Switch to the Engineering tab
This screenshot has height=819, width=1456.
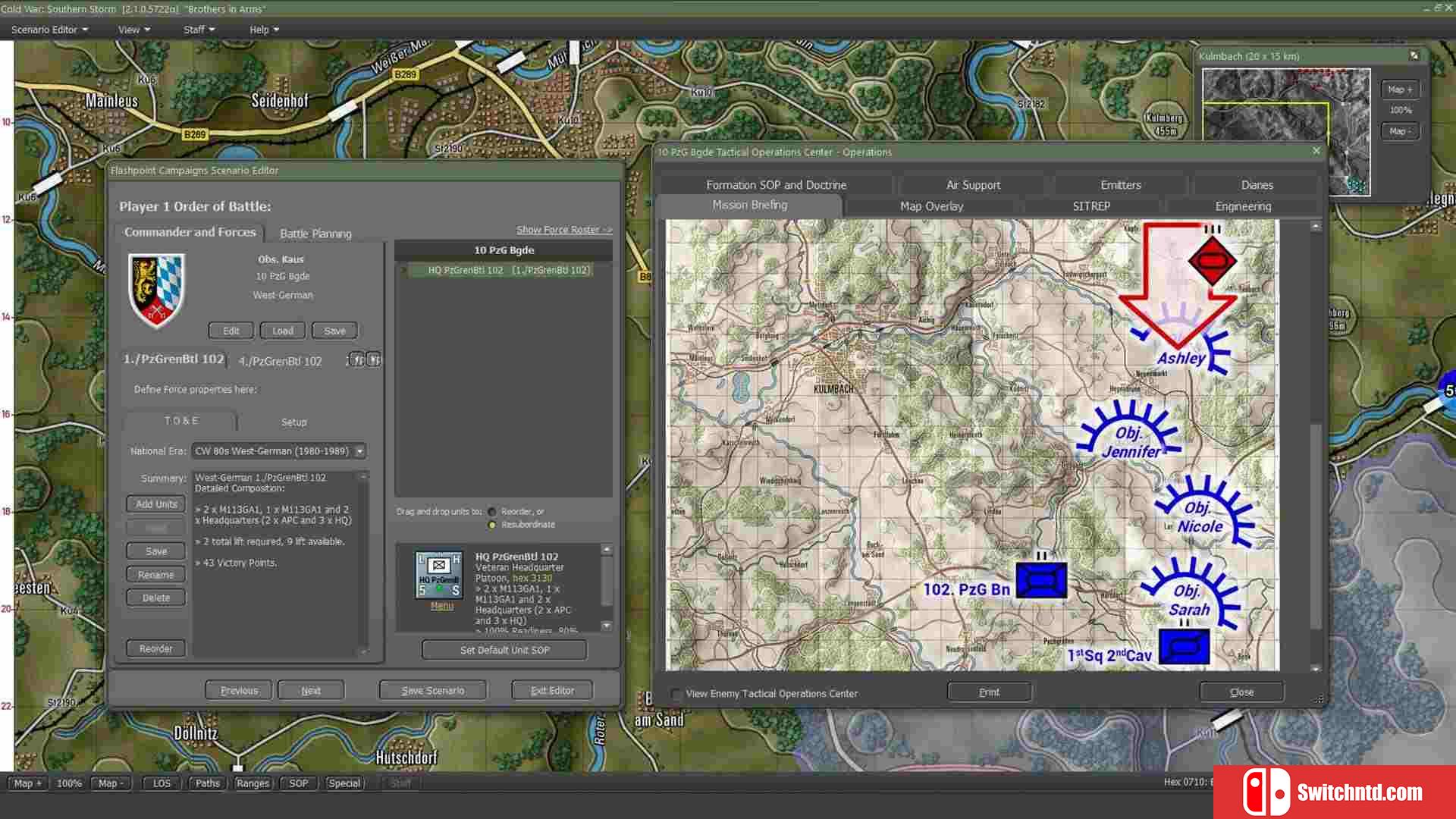click(x=1243, y=206)
